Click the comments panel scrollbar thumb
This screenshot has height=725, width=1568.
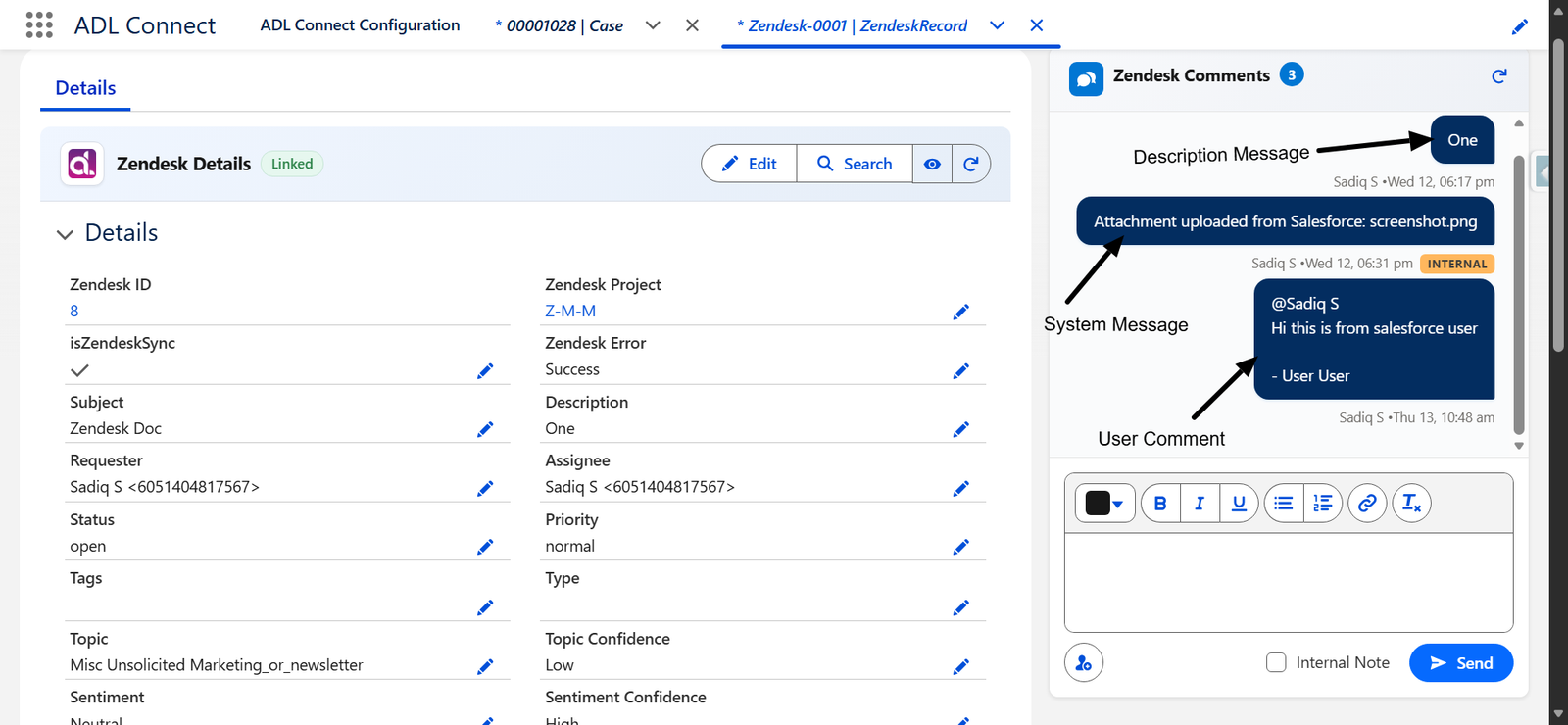tap(1519, 294)
